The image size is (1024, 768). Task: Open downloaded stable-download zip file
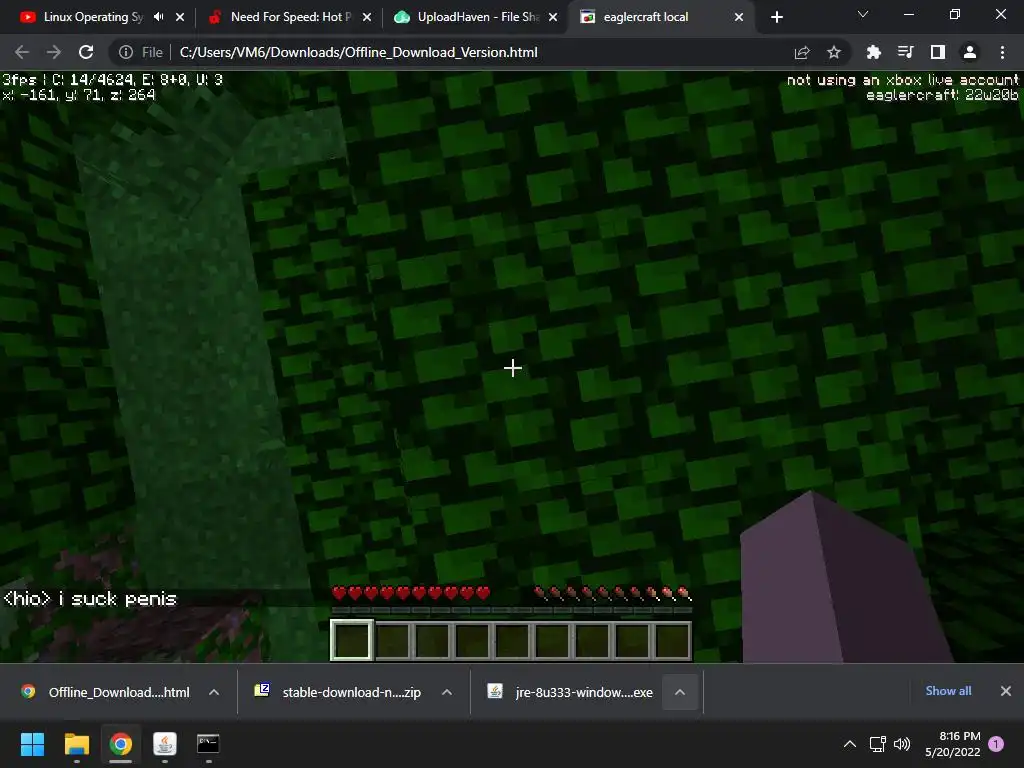point(339,692)
